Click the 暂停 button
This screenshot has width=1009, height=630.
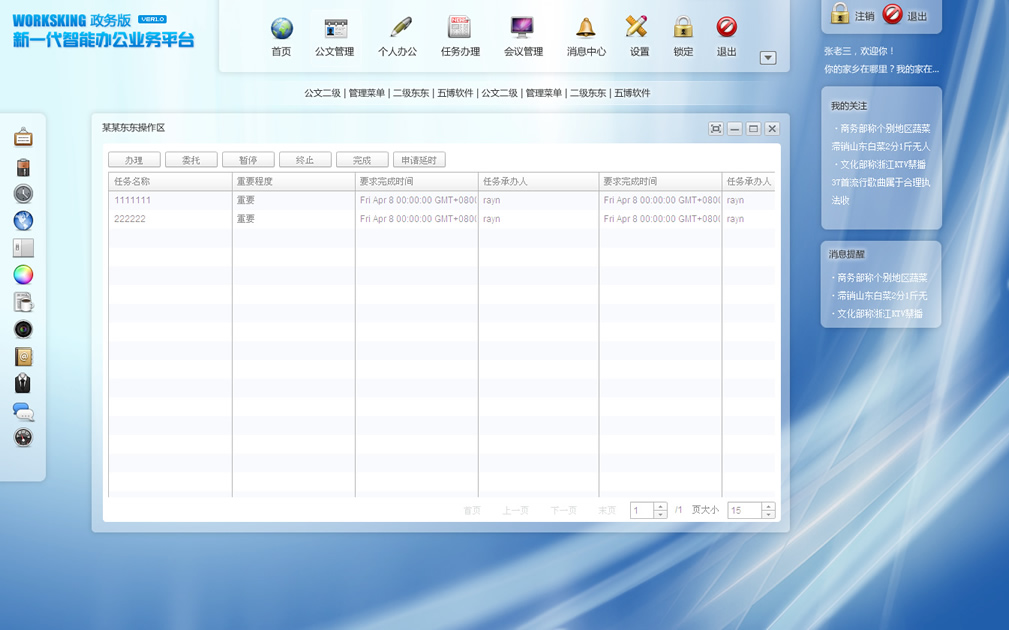point(248,160)
